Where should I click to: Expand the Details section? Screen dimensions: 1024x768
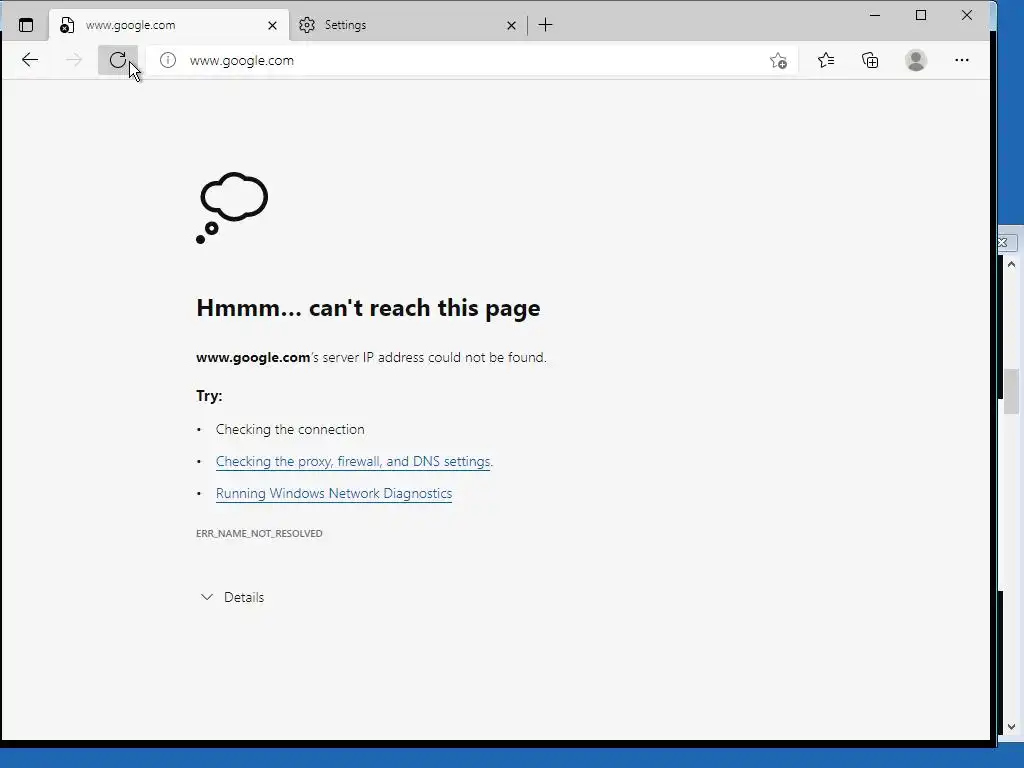[x=232, y=597]
